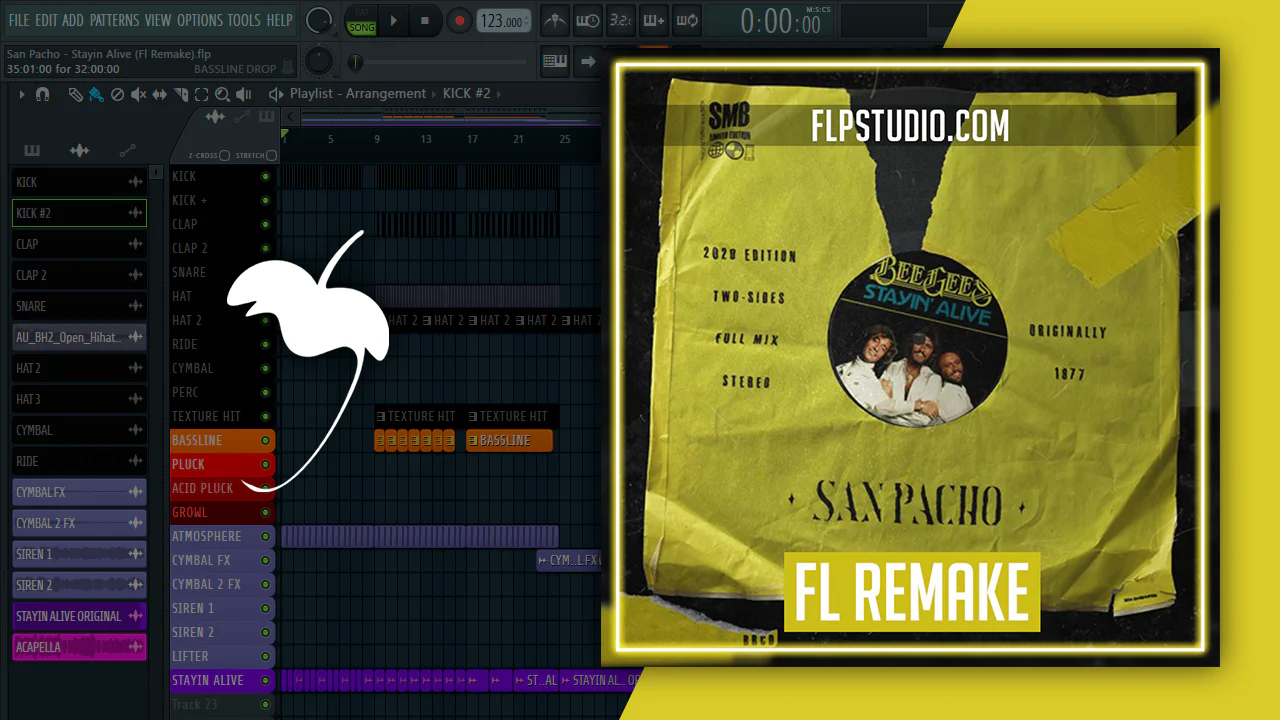1280x720 pixels.
Task: Select the Mute tool in playlist toolbar
Action: tap(139, 94)
